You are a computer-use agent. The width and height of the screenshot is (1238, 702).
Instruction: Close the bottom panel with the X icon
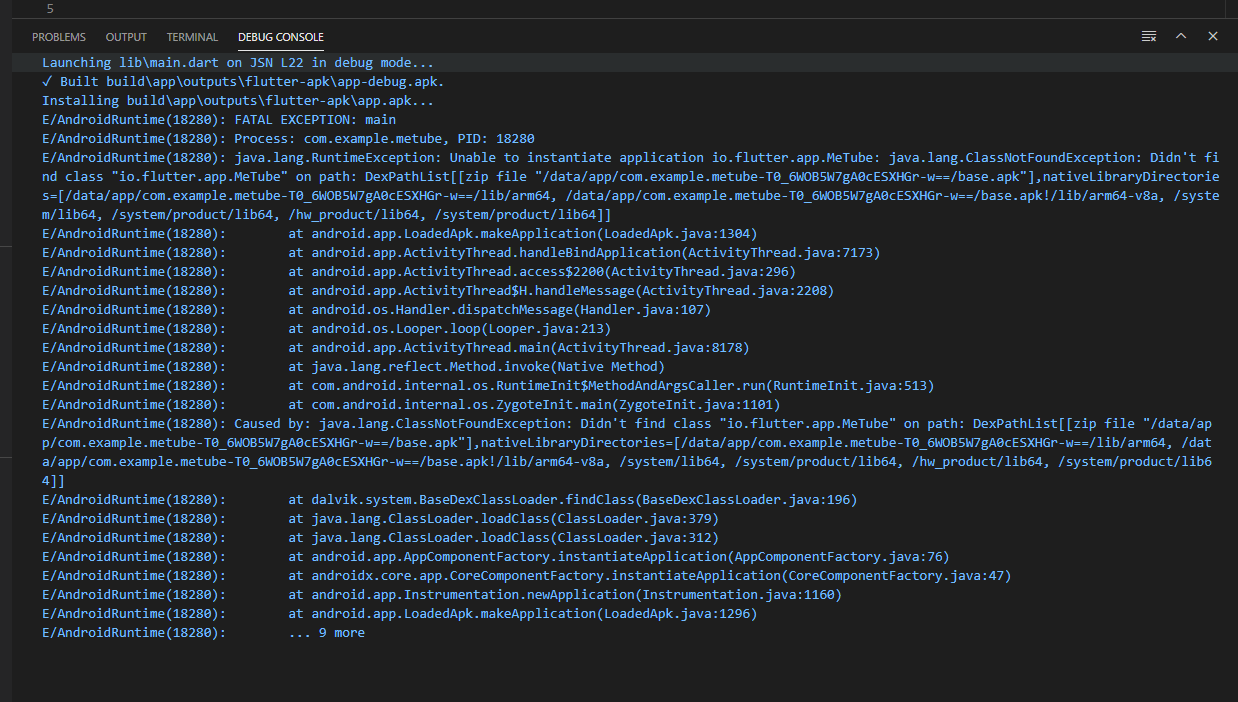click(1213, 36)
